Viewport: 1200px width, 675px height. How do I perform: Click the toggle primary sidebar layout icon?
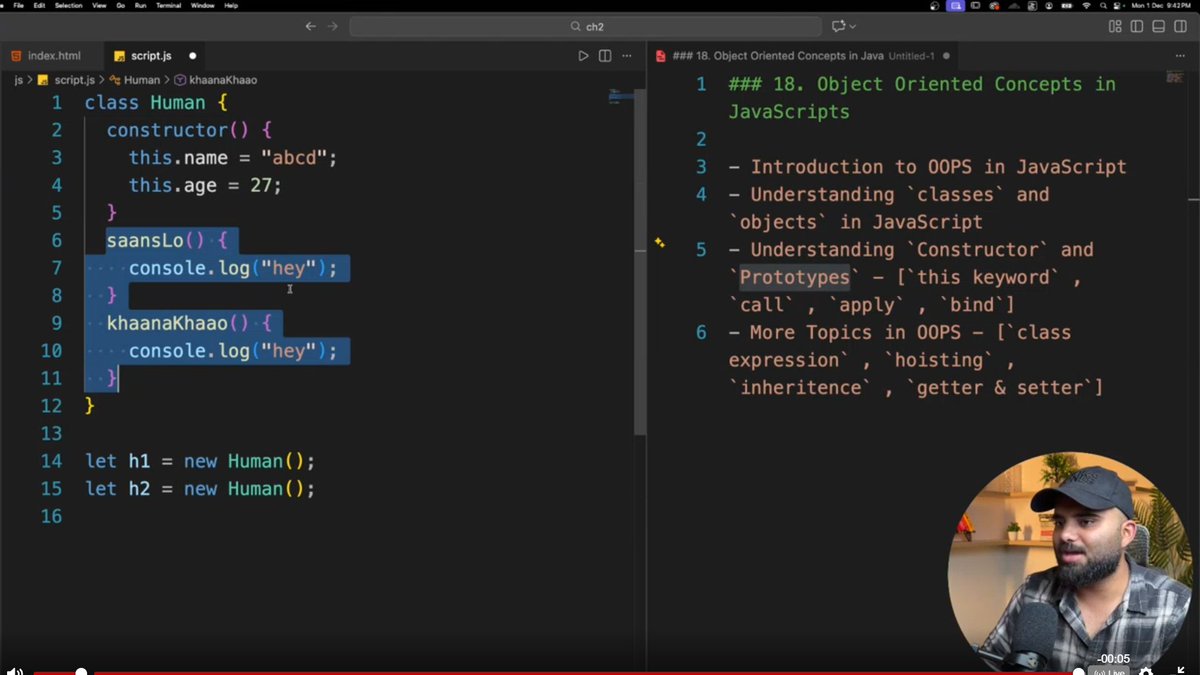coord(1137,26)
